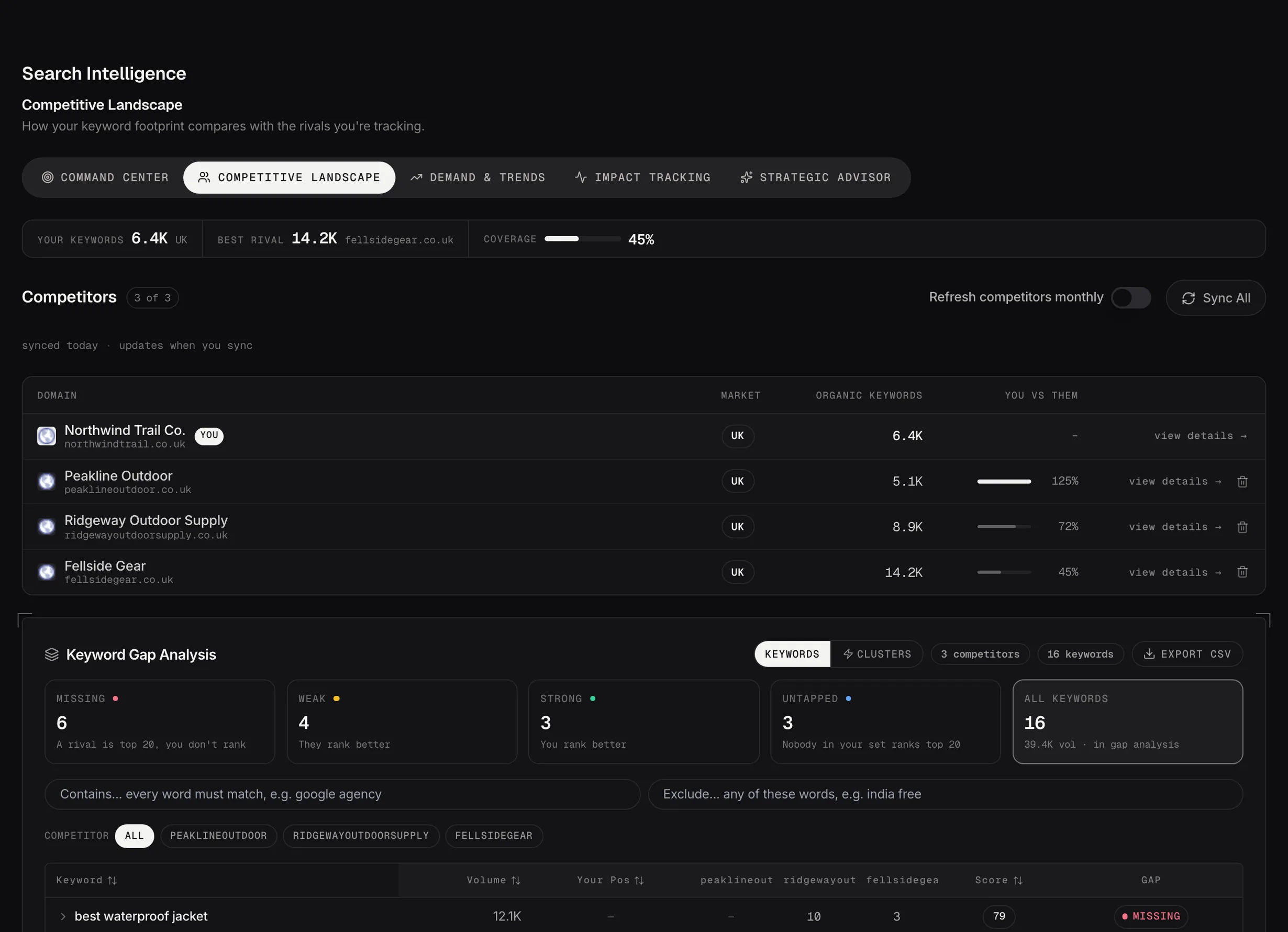
Task: Sort the table by Score
Action: [x=999, y=880]
